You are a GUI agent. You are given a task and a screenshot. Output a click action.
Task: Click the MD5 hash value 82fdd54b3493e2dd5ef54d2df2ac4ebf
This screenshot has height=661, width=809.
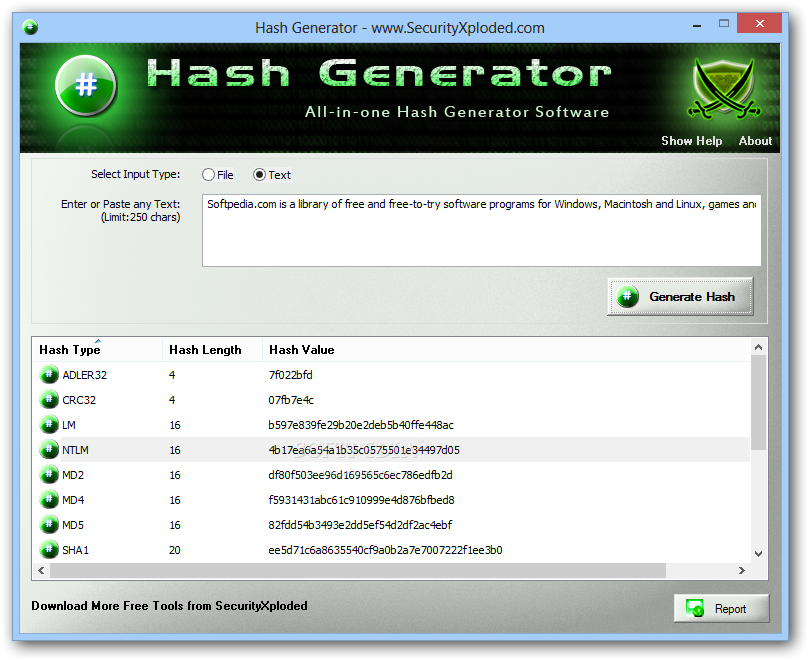pyautogui.click(x=360, y=525)
